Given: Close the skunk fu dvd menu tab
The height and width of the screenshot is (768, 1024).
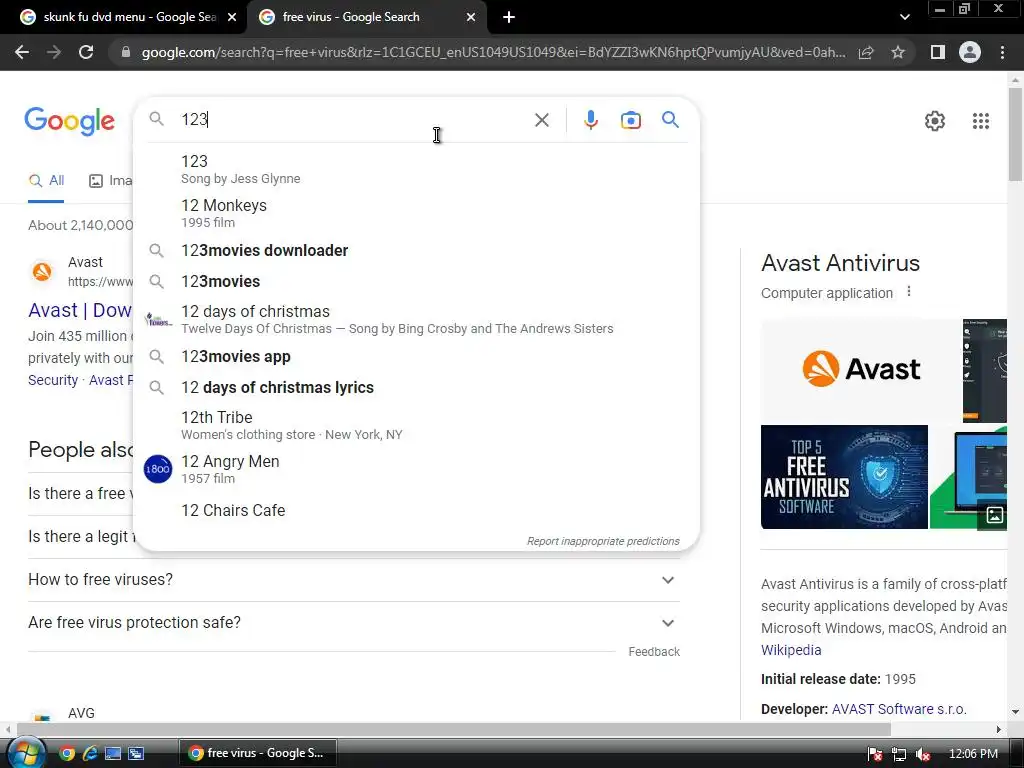Looking at the screenshot, I should (x=232, y=17).
